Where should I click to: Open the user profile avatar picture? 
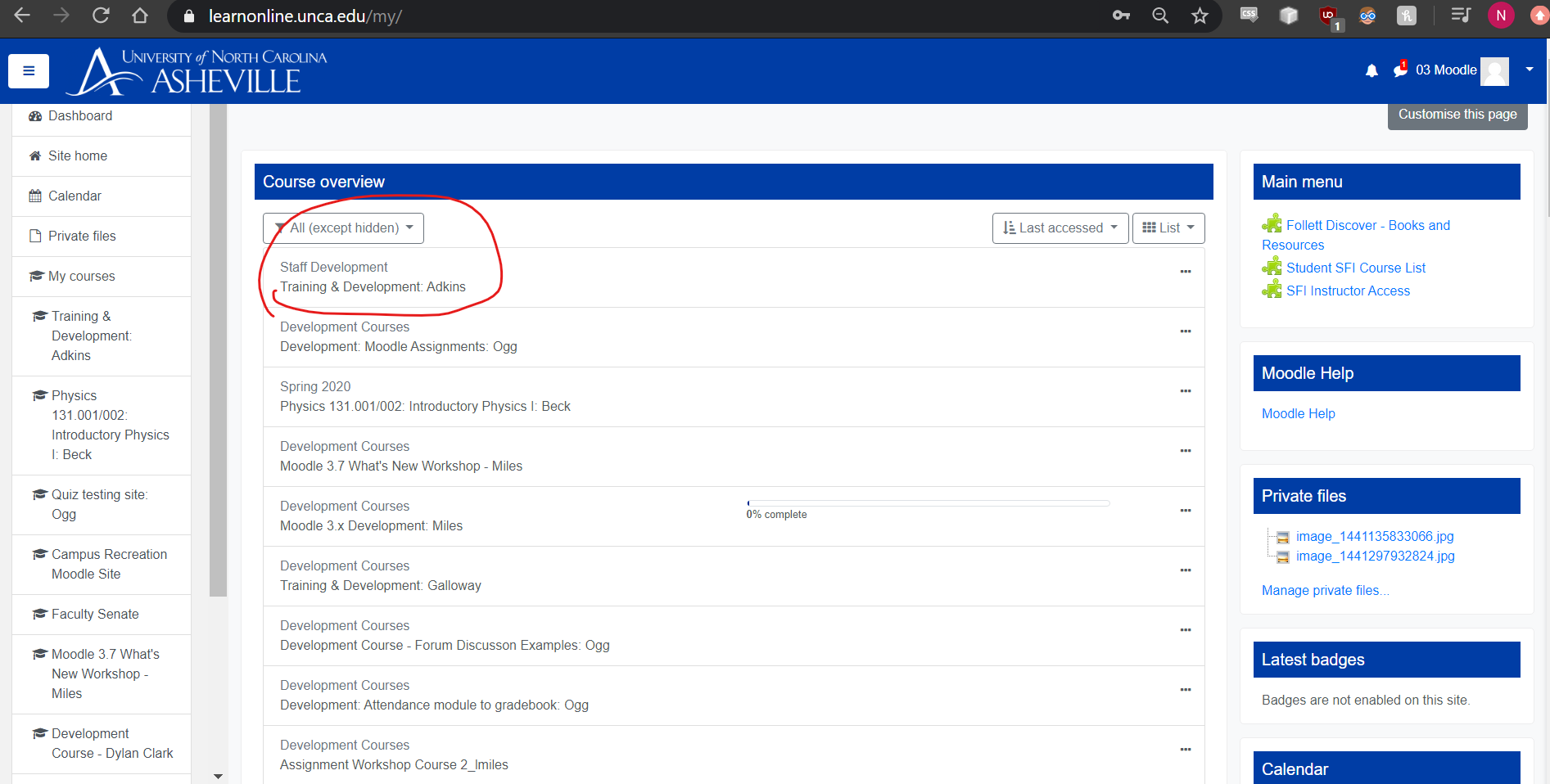click(x=1494, y=71)
